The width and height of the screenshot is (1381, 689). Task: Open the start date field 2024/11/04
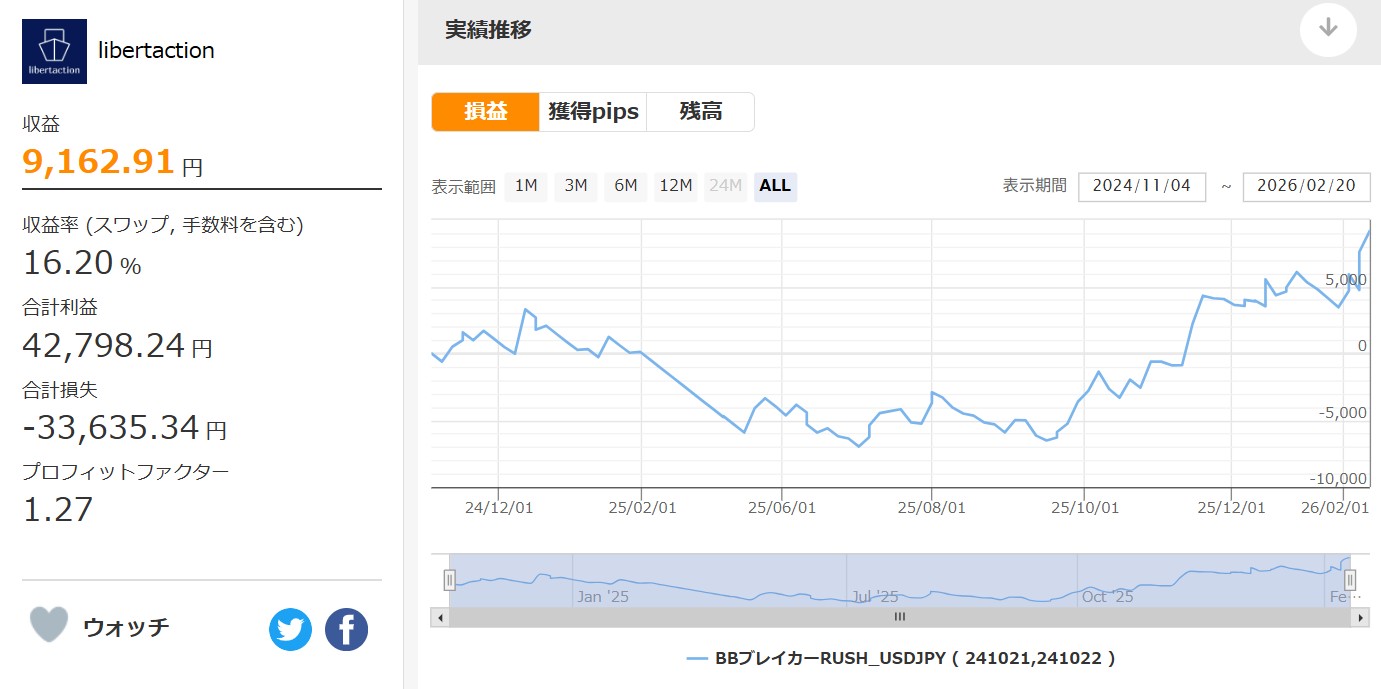click(1141, 186)
